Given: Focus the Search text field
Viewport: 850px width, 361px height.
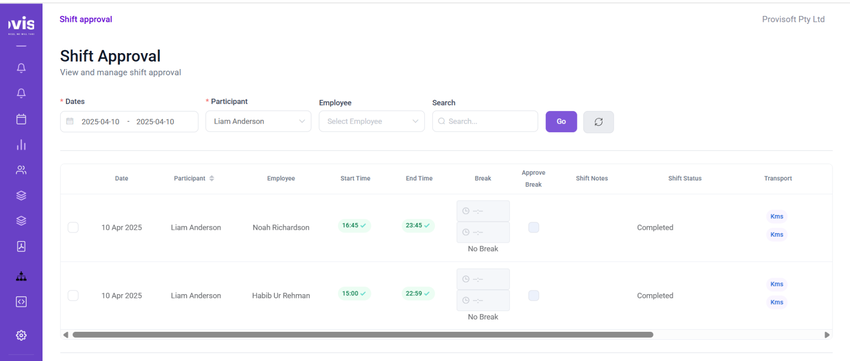Looking at the screenshot, I should point(485,121).
